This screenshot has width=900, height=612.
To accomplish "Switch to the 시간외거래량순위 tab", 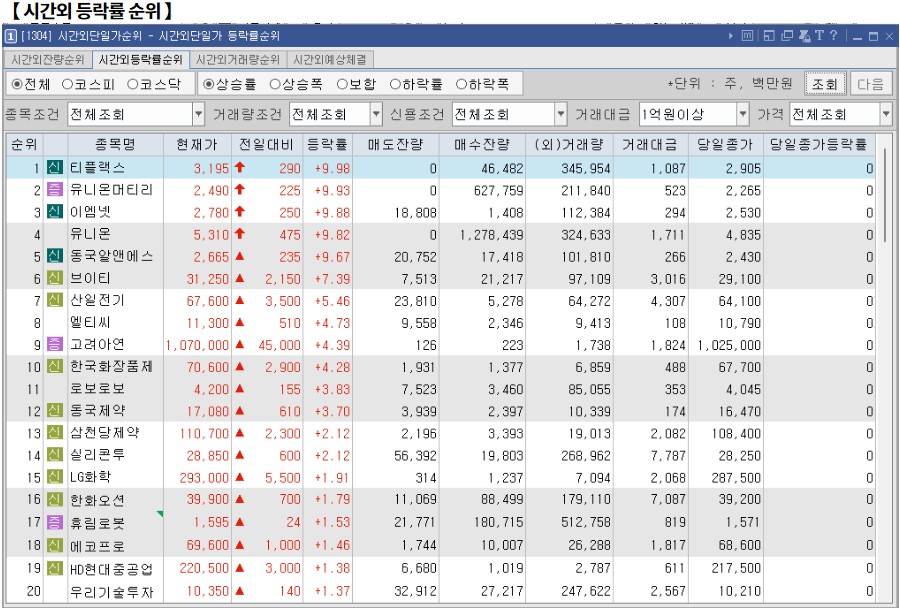I will 238,58.
